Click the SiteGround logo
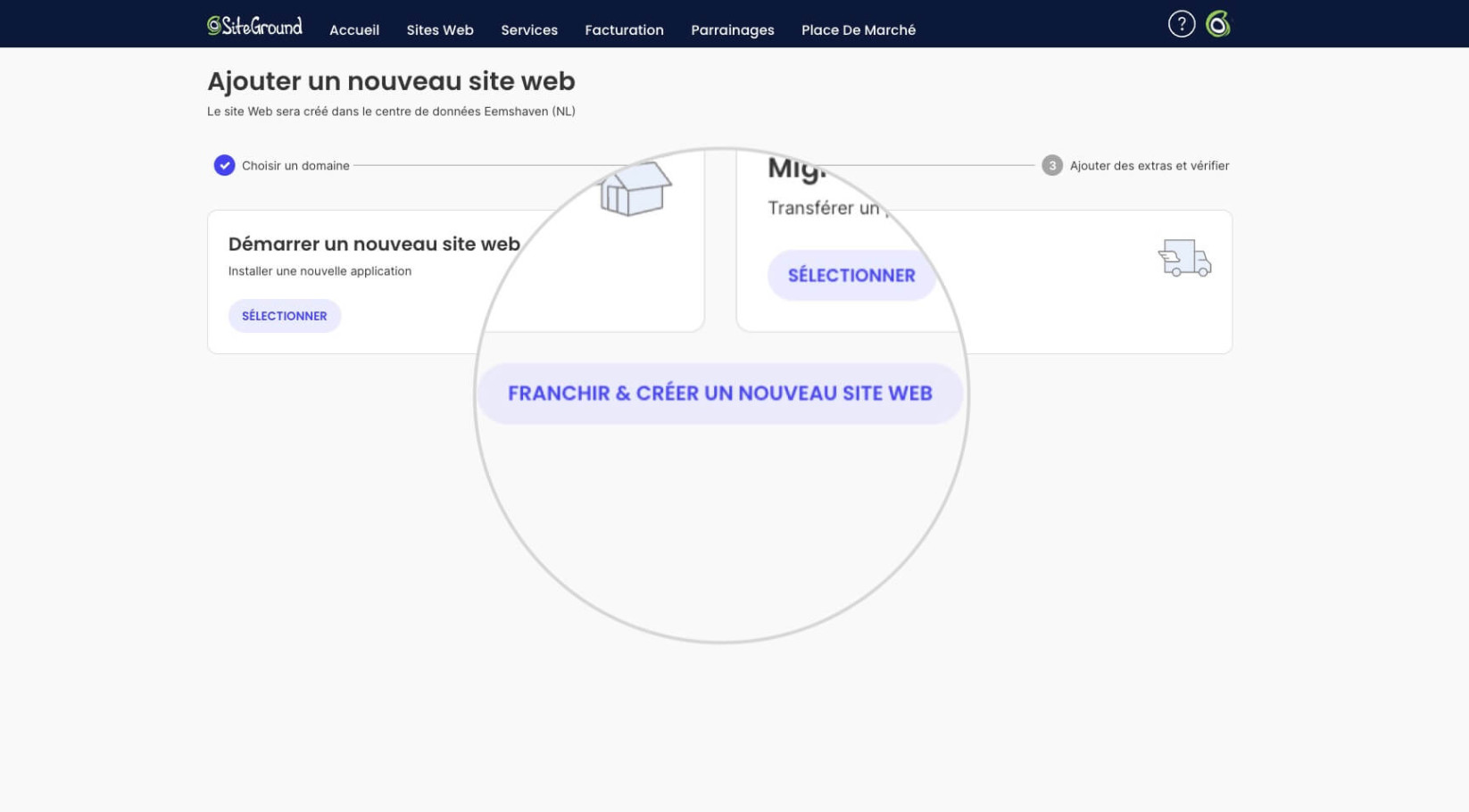The image size is (1469, 812). click(254, 26)
